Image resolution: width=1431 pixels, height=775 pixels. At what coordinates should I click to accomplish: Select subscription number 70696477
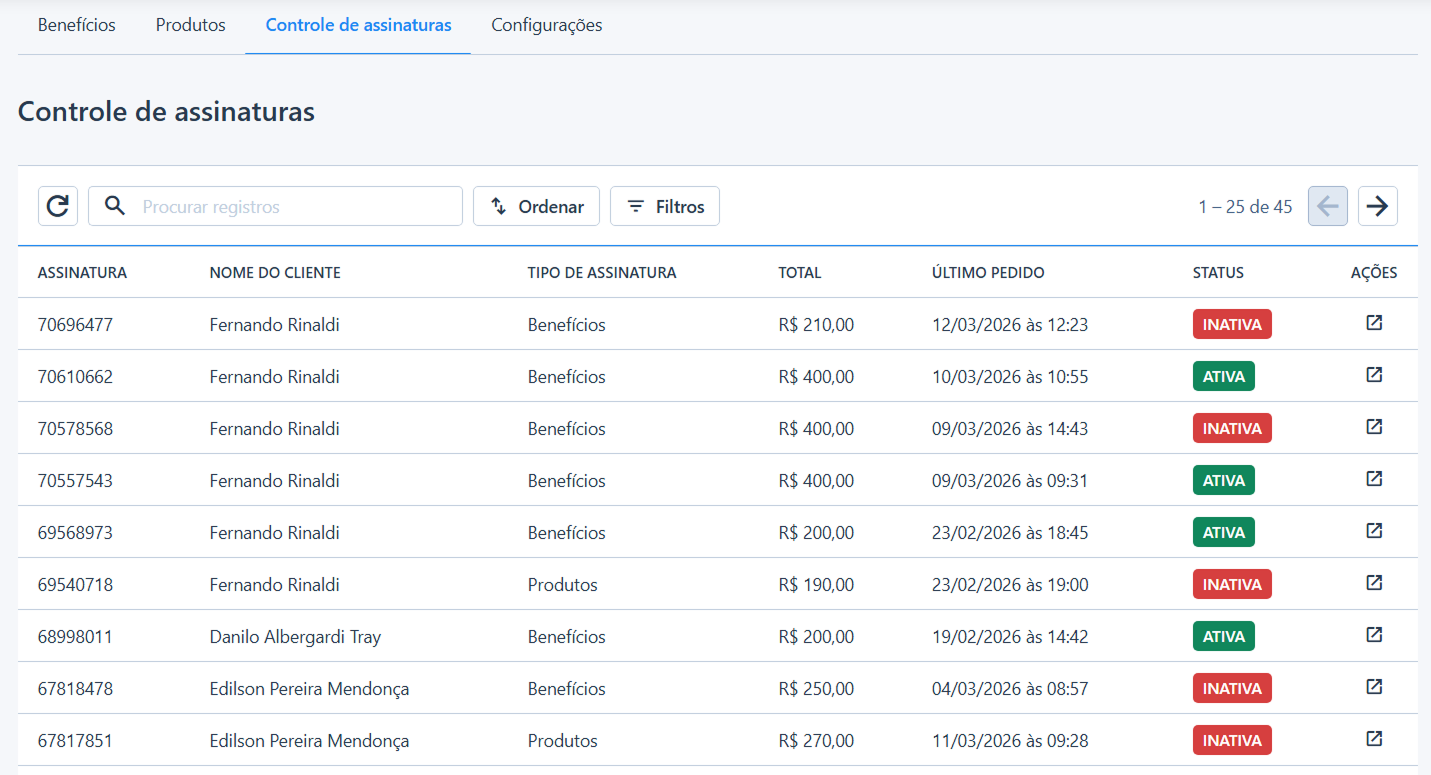pos(75,325)
